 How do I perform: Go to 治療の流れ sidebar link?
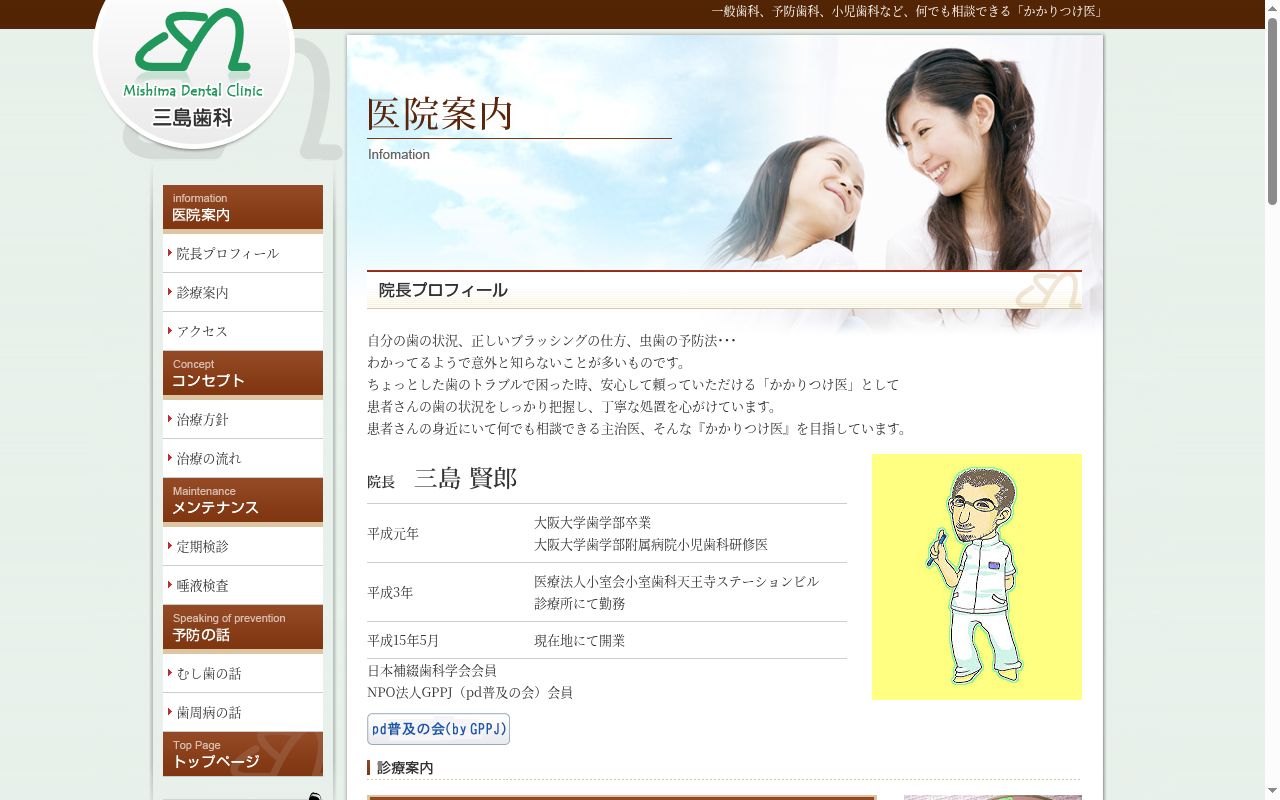243,458
